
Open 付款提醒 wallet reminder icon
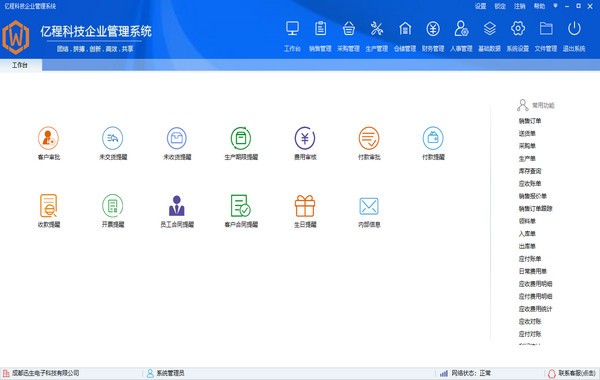click(433, 138)
